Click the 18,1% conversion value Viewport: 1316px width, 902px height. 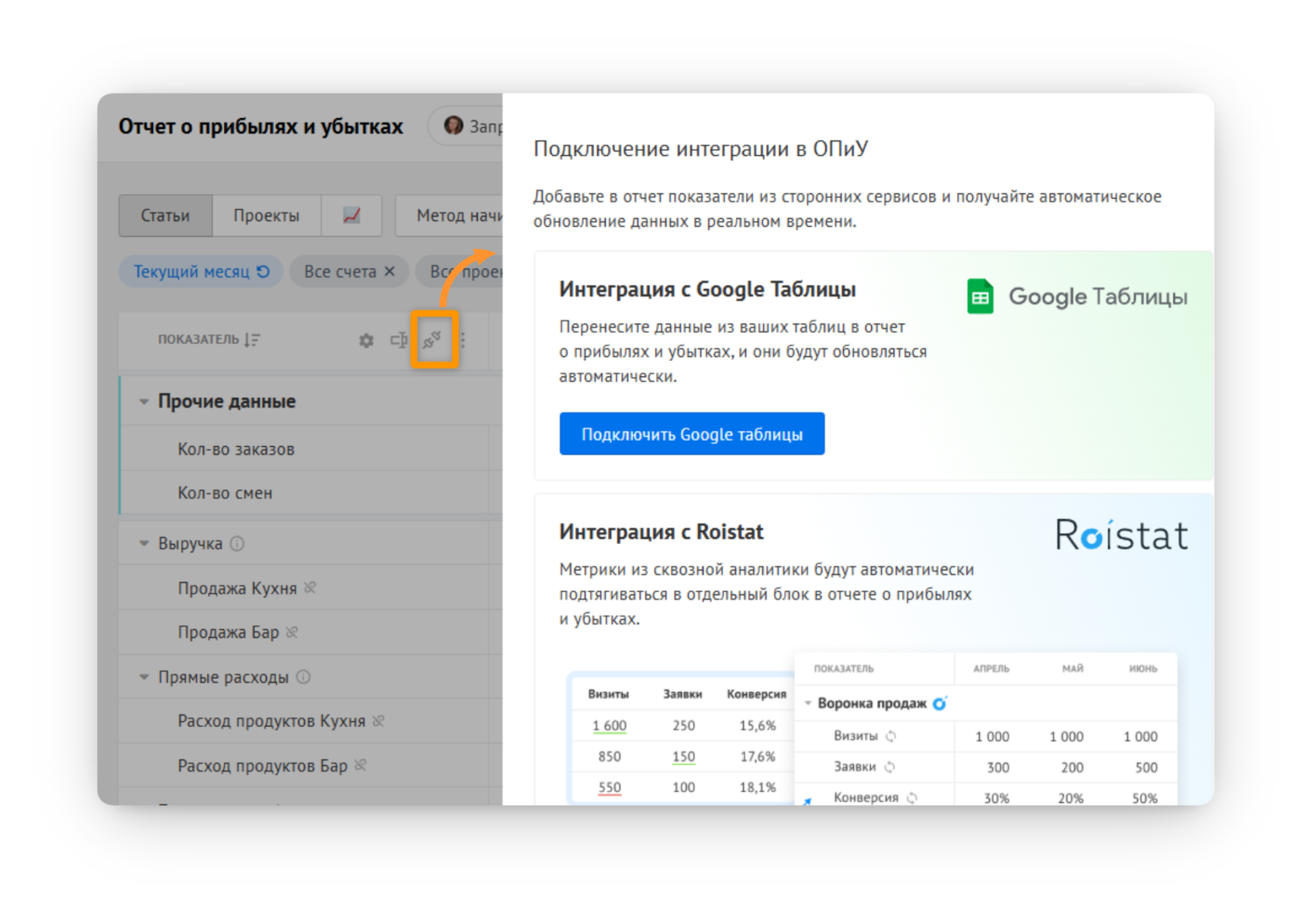[758, 787]
